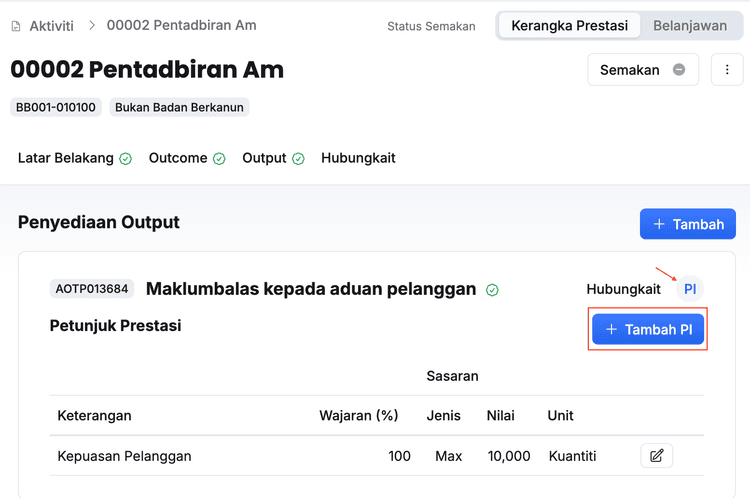The image size is (750, 498).
Task: Select the Outcome tab
Action: click(178, 158)
